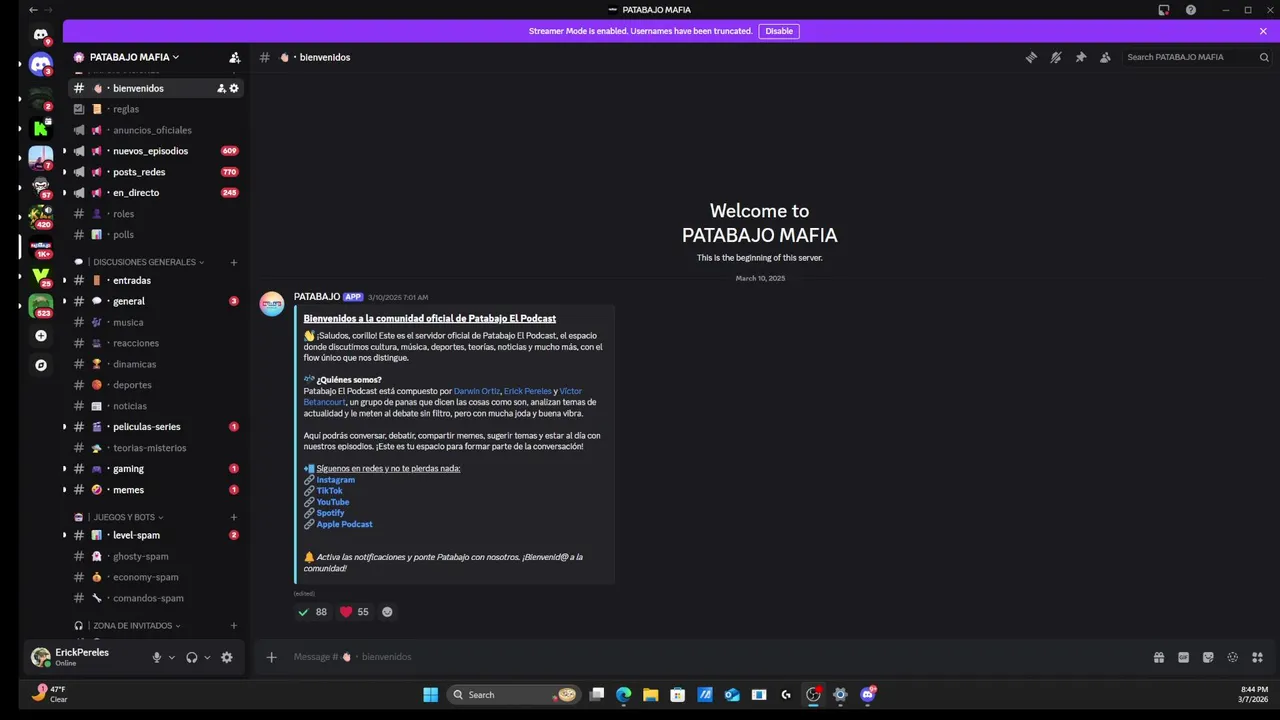Open the PATABAJO MAFIA server dropdown
This screenshot has height=720, width=1280.
134,57
